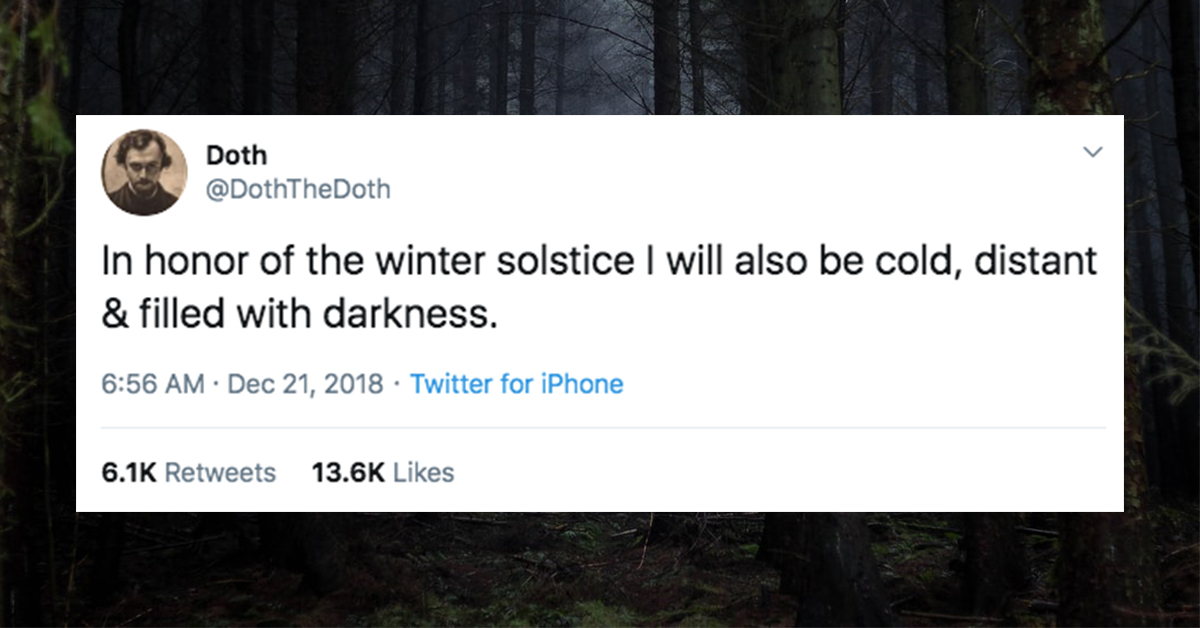Click the dark forest background above tweet
The width and height of the screenshot is (1200, 628).
pyautogui.click(x=600, y=56)
